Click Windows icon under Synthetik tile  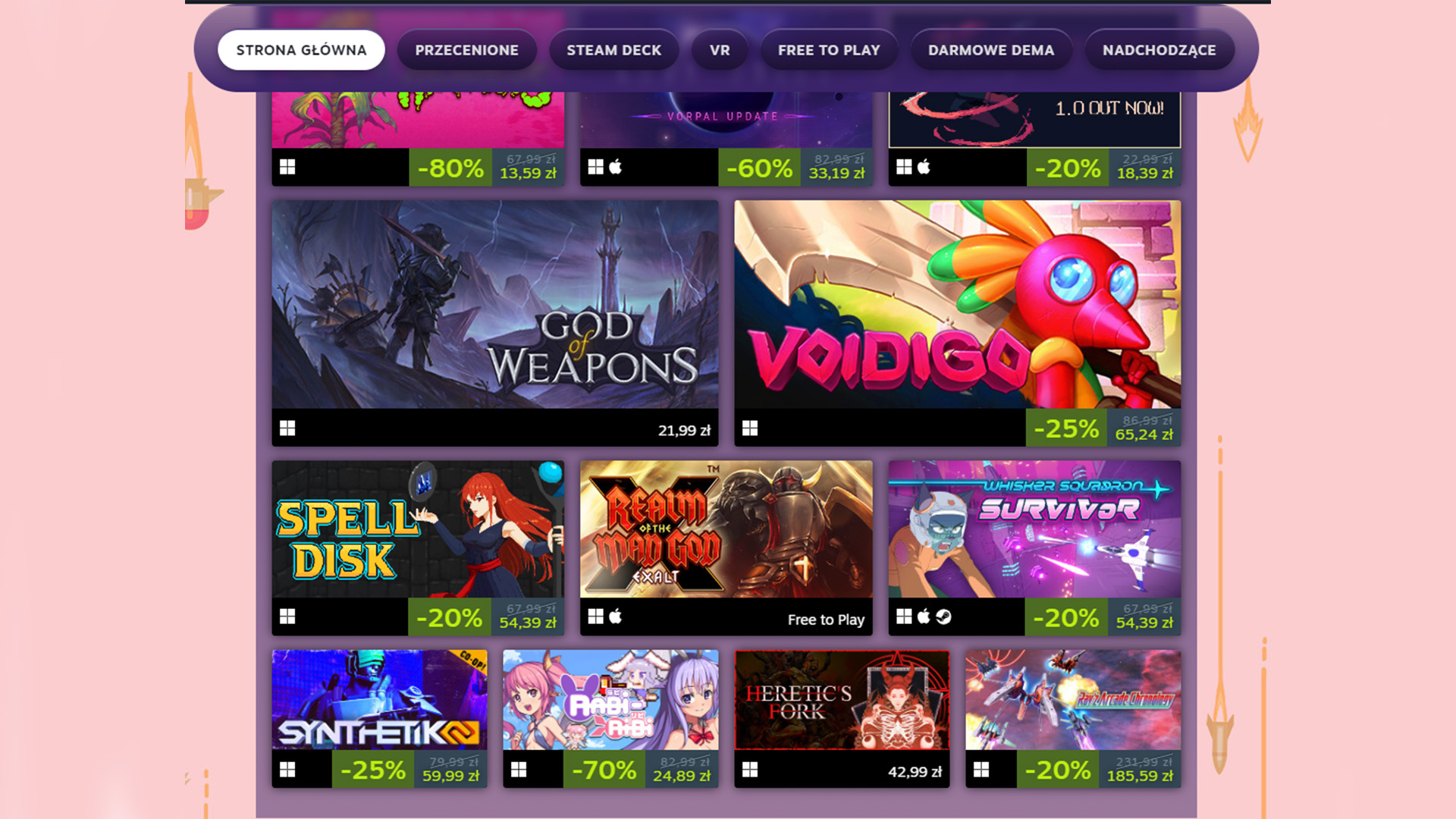(287, 770)
